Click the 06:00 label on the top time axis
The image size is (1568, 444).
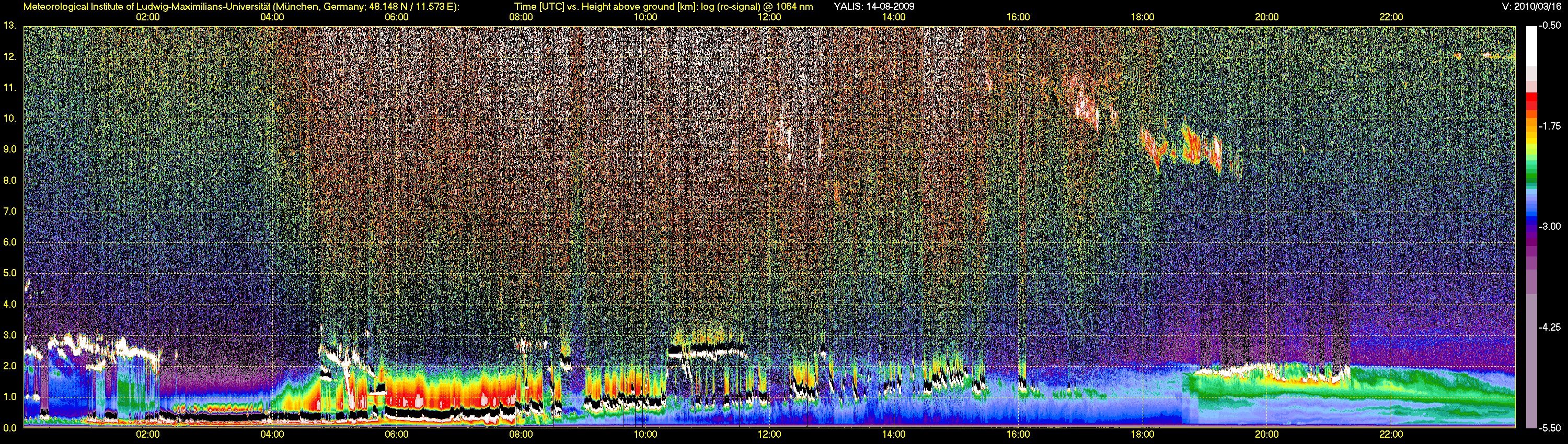tap(396, 17)
